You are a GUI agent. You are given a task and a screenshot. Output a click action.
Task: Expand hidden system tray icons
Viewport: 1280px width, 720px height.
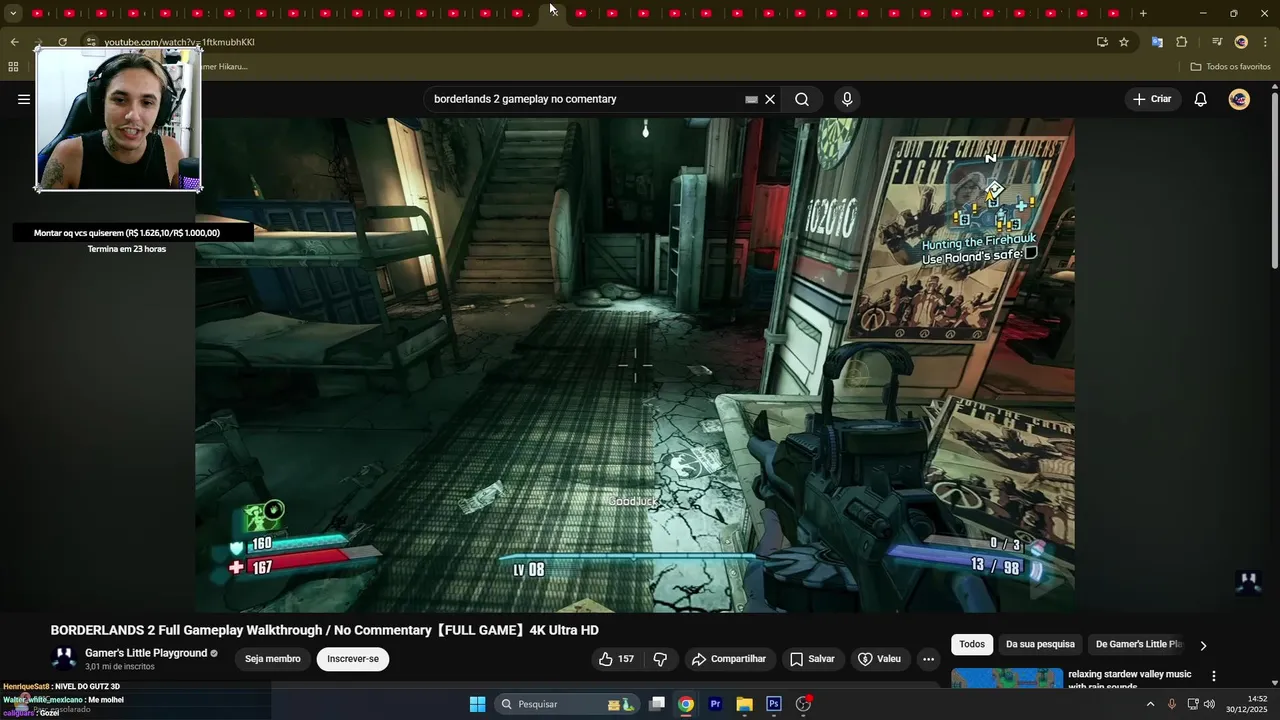pyautogui.click(x=1150, y=704)
